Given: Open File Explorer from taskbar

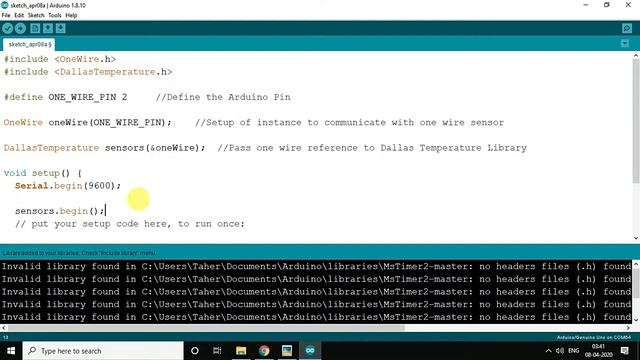Looking at the screenshot, I should coord(241,351).
